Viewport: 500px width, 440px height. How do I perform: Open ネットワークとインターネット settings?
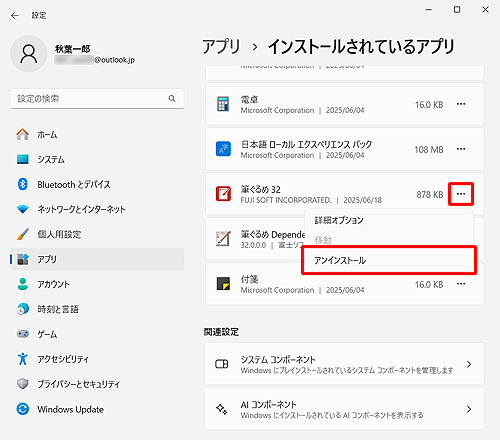(97, 209)
